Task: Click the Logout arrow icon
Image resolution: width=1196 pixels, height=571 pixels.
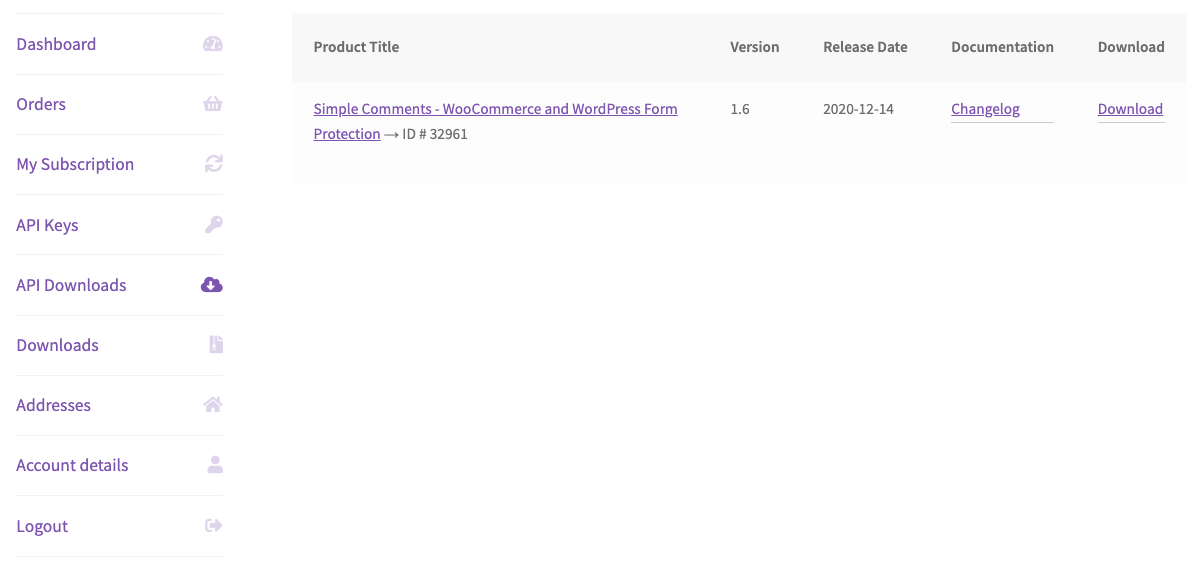Action: click(x=213, y=526)
